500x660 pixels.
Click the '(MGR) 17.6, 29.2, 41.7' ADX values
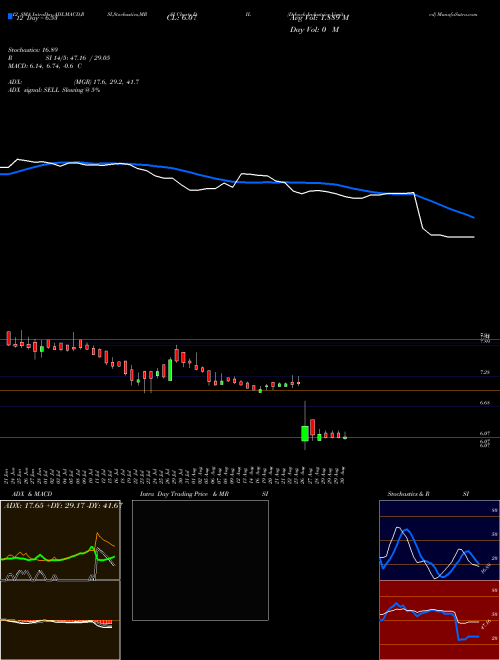(x=106, y=82)
